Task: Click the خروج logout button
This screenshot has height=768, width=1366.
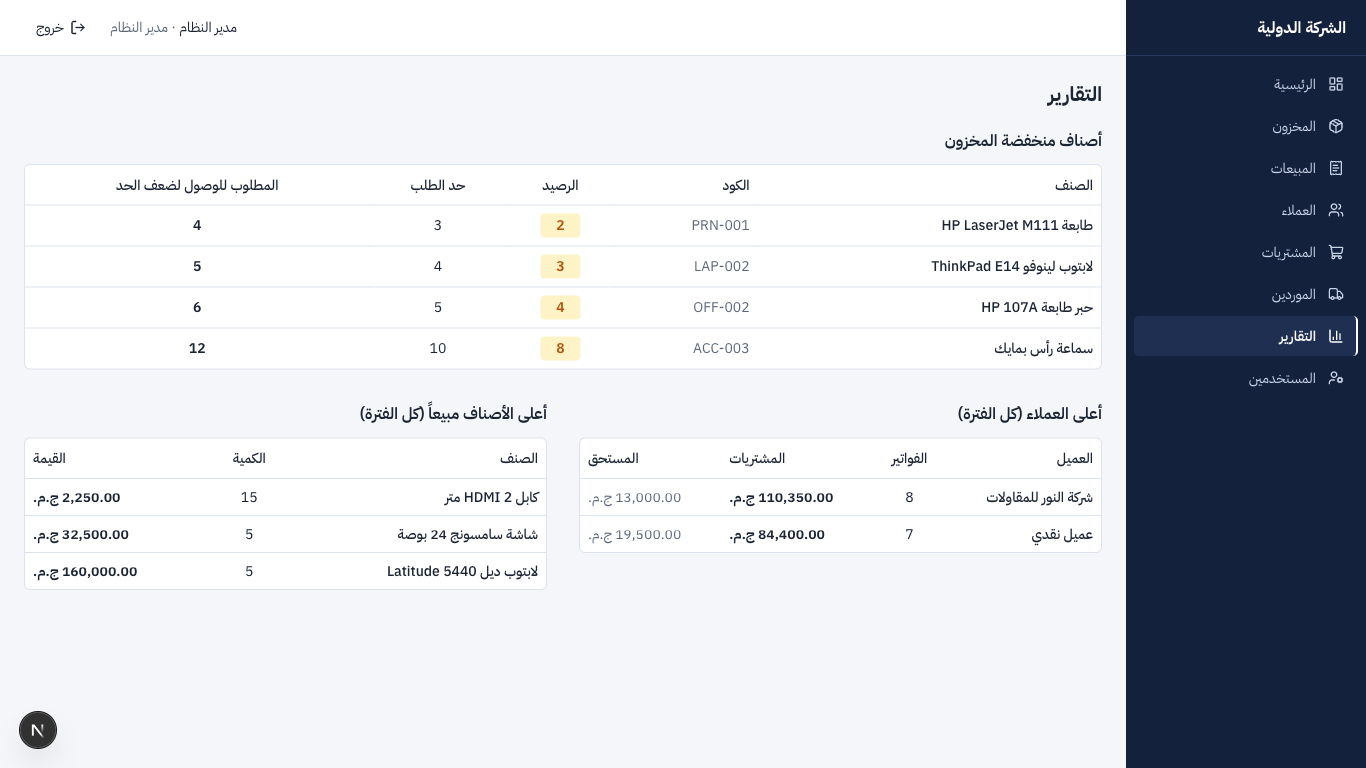Action: coord(61,27)
